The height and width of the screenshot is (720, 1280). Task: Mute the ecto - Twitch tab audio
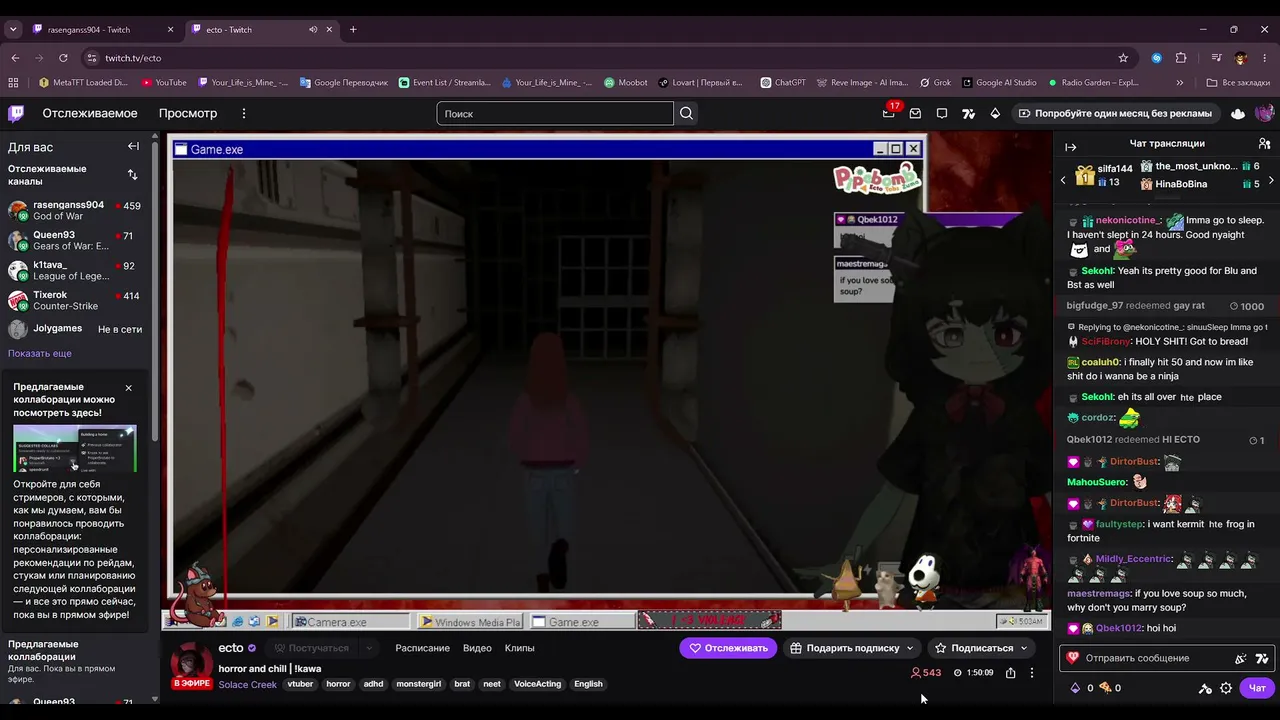pyautogui.click(x=313, y=30)
